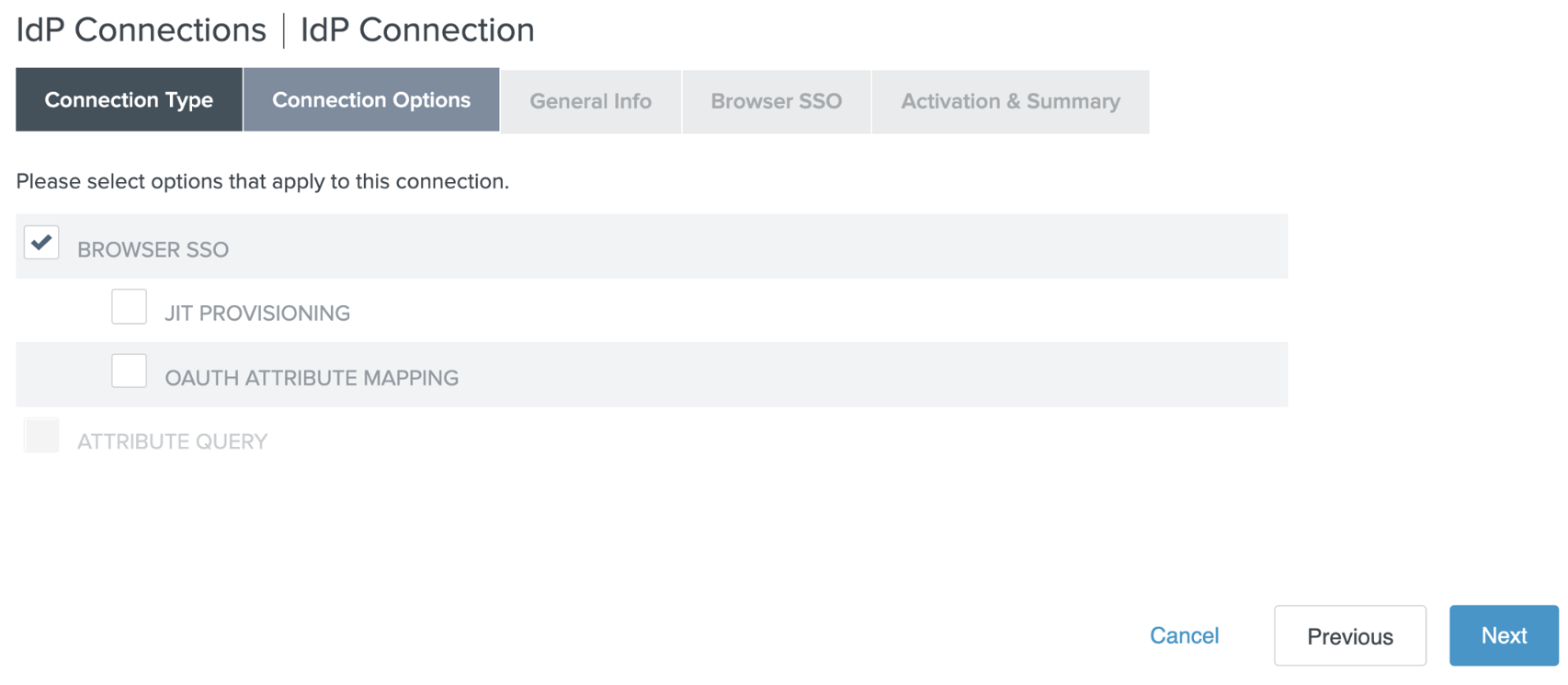Image resolution: width=1568 pixels, height=685 pixels.
Task: Tick the OAuth Attribute Mapping checkbox
Action: pyautogui.click(x=129, y=371)
